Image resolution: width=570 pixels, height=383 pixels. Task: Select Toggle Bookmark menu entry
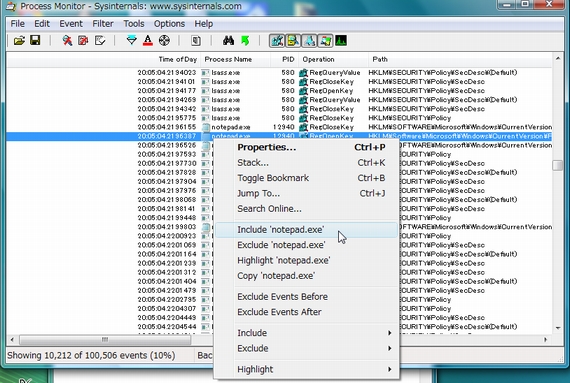[306, 178]
